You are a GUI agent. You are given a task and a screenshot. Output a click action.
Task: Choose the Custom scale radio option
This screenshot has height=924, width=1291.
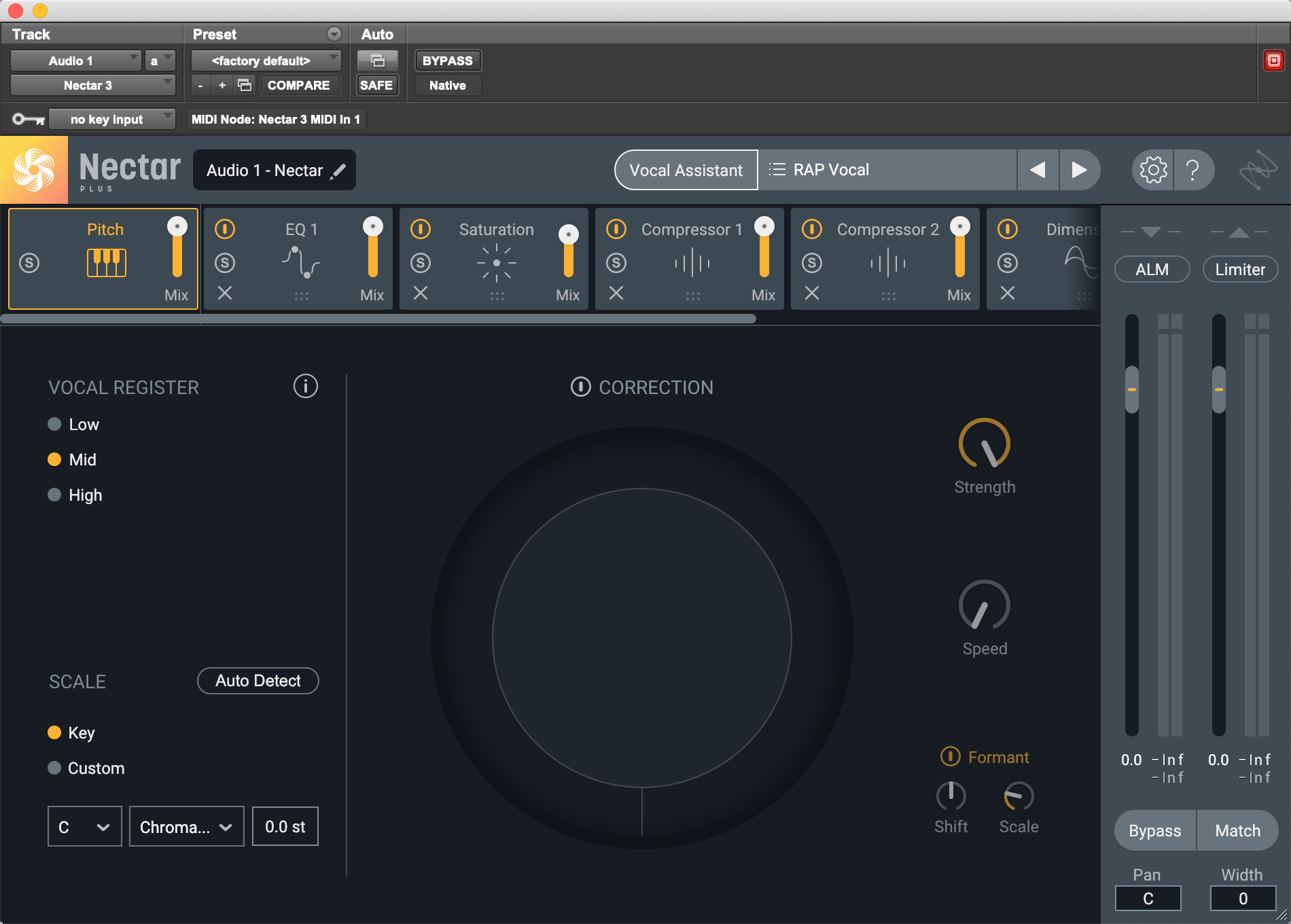tap(55, 768)
